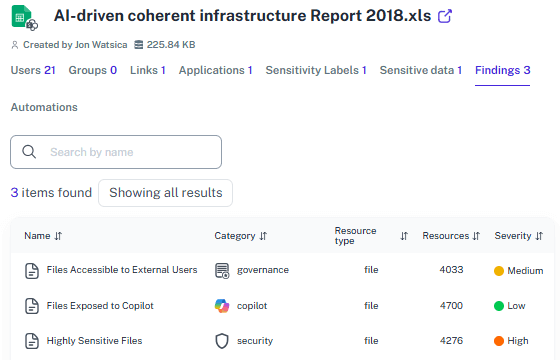Click file resource type in the governance row
This screenshot has height=360, width=560.
pyautogui.click(x=371, y=270)
